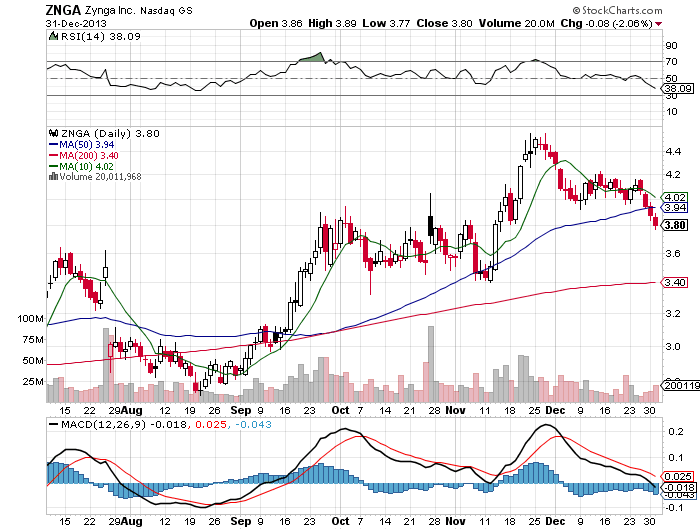Image resolution: width=700 pixels, height=530 pixels.
Task: Click the MACD -0.018 value in legend
Action: (x=168, y=424)
